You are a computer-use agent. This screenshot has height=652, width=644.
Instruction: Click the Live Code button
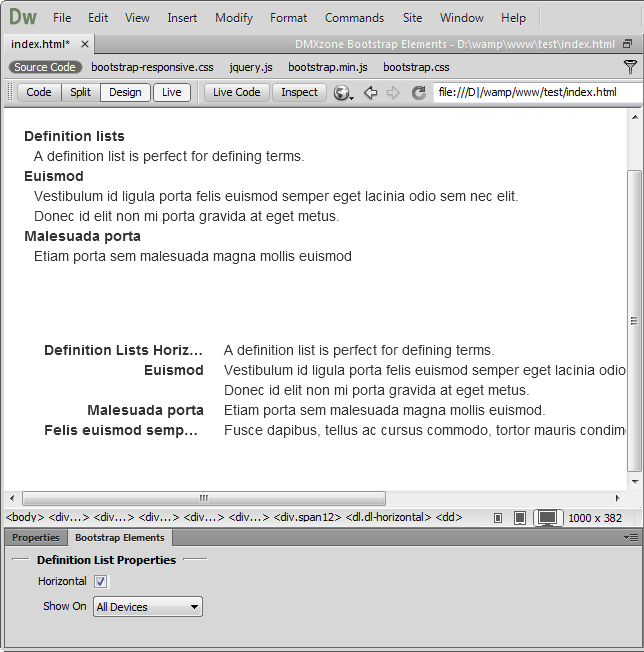click(x=237, y=92)
